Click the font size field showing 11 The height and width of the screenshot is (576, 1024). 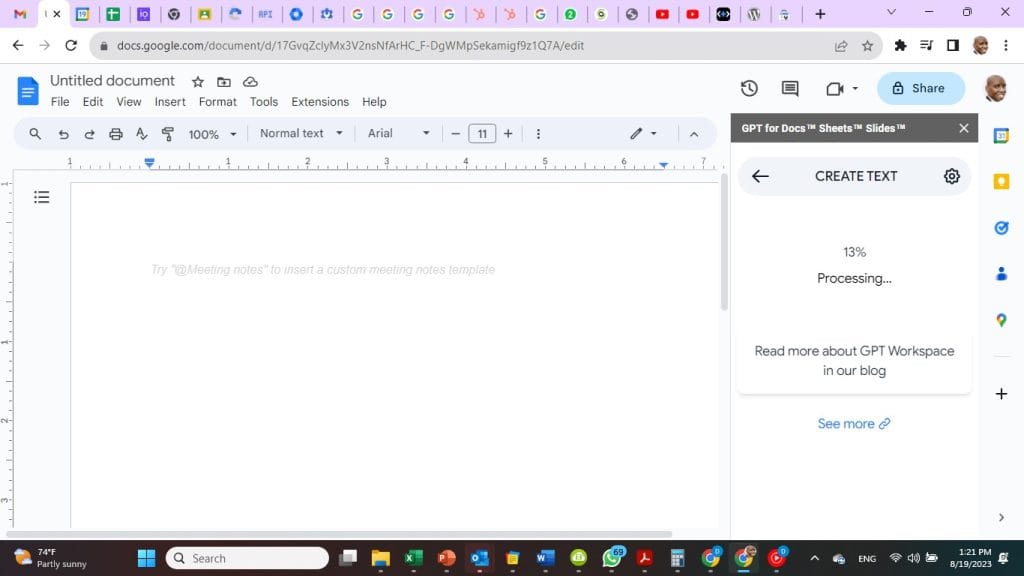tap(482, 133)
